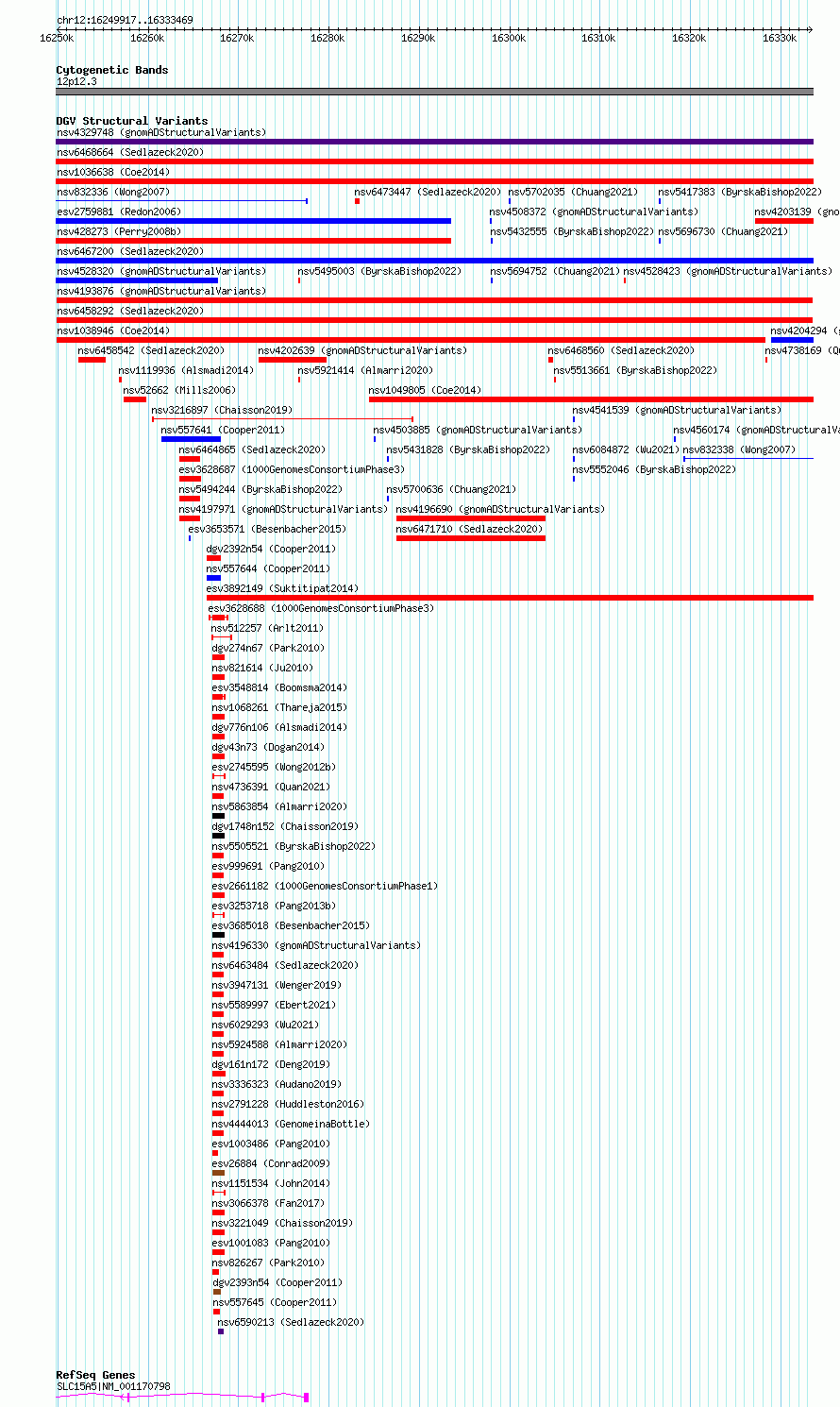The image size is (840, 1407).
Task: Click nsv512257 (Arlt2011) label
Action: coord(267,628)
